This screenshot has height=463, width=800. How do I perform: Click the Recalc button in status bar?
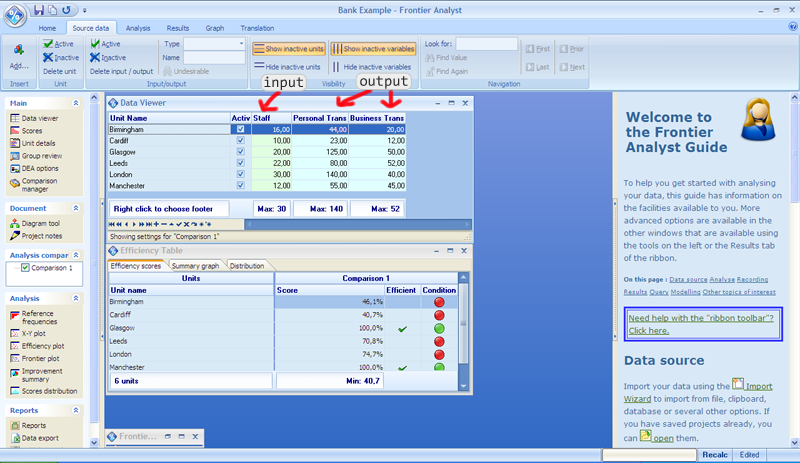click(715, 455)
